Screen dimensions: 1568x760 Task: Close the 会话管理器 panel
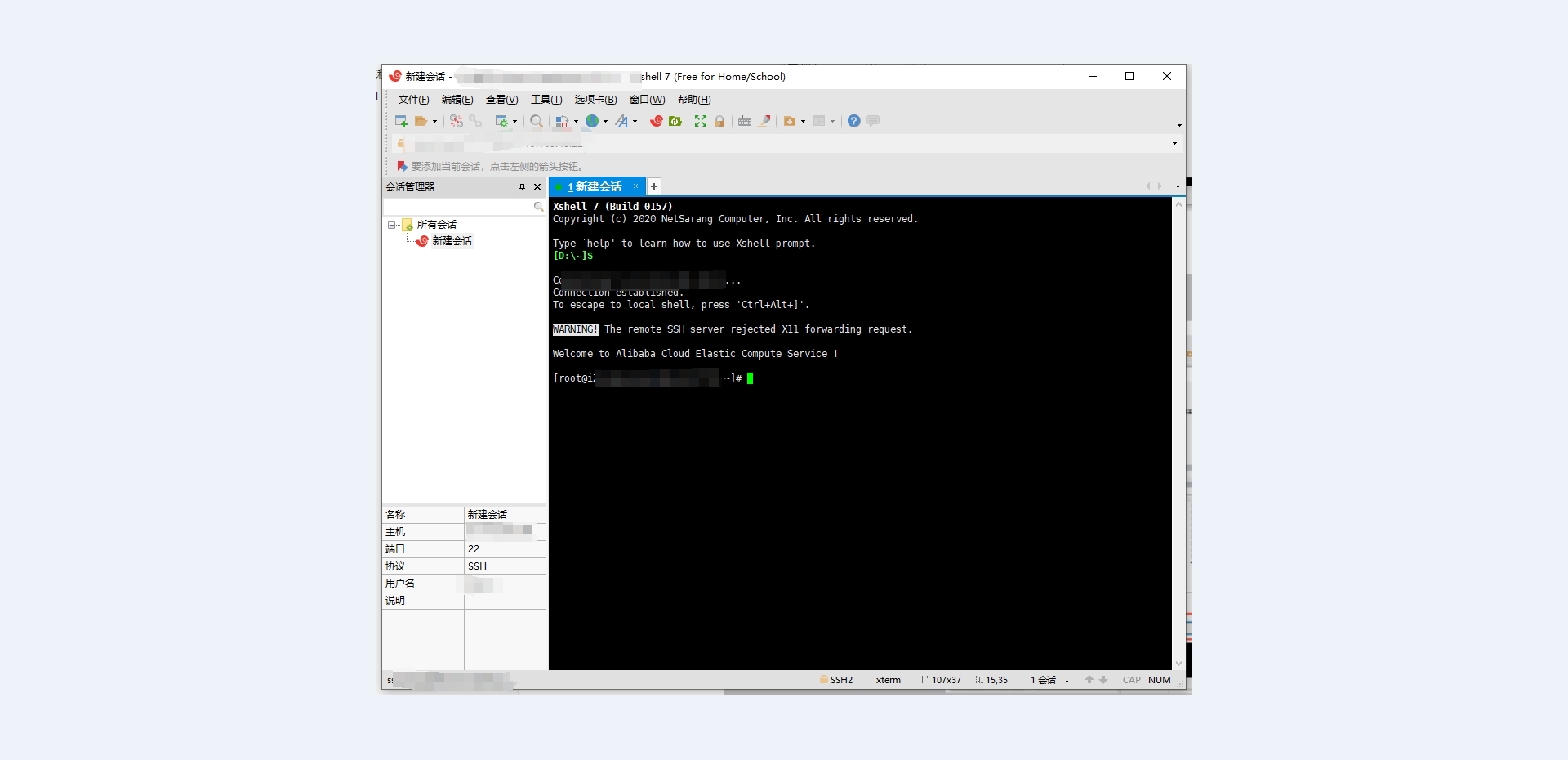(537, 187)
